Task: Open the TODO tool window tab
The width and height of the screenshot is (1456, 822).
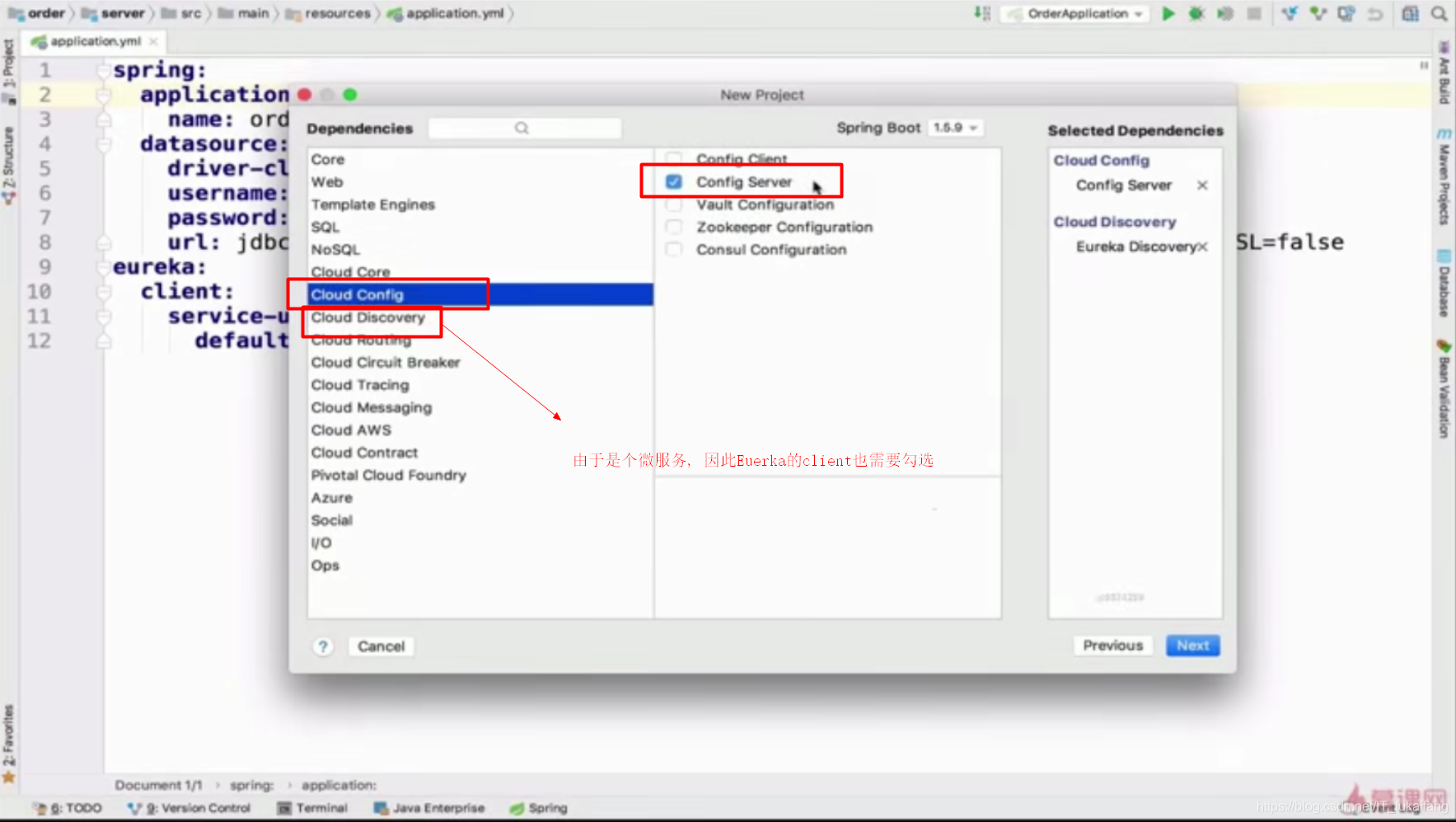Action: 69,808
